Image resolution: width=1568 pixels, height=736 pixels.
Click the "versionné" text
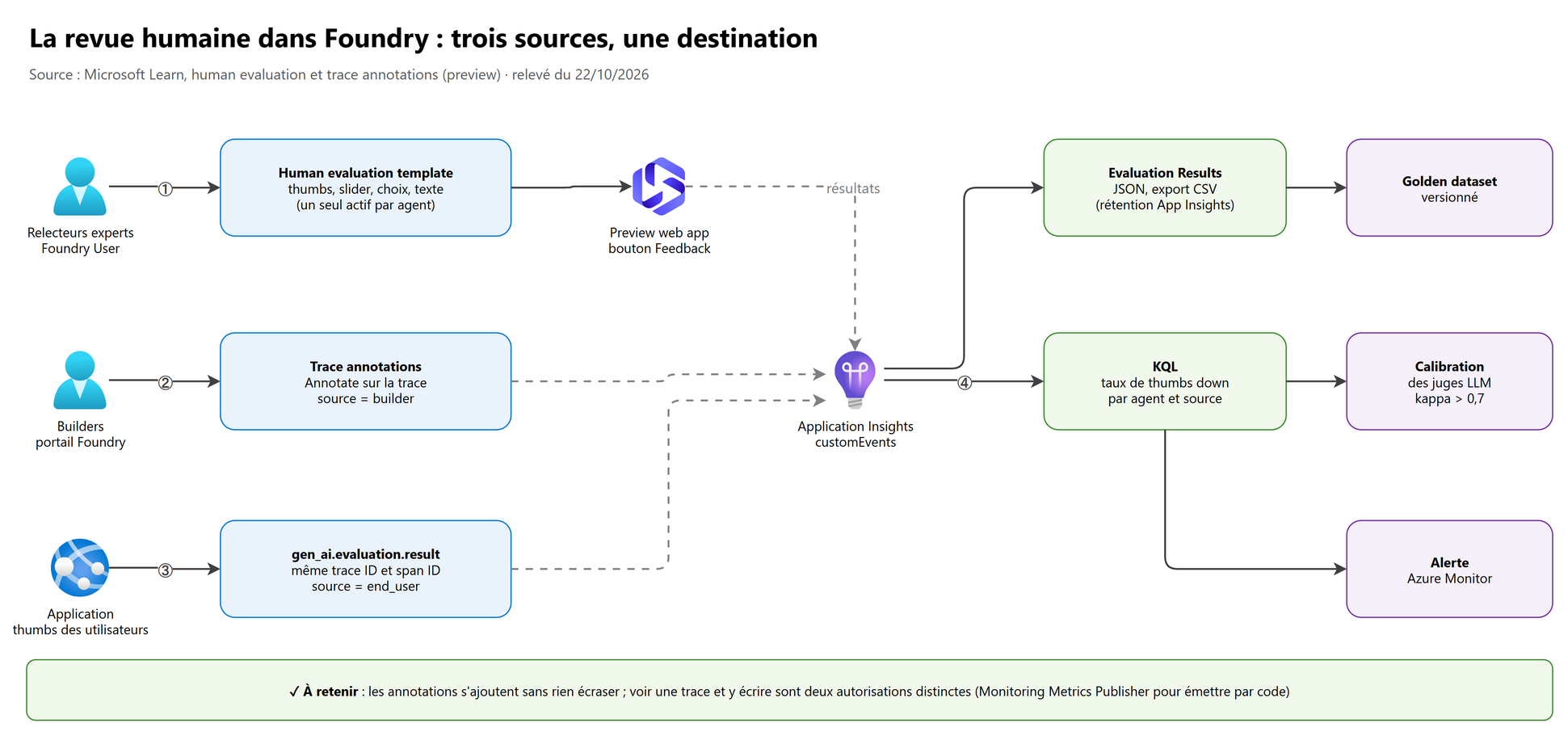[x=1449, y=197]
